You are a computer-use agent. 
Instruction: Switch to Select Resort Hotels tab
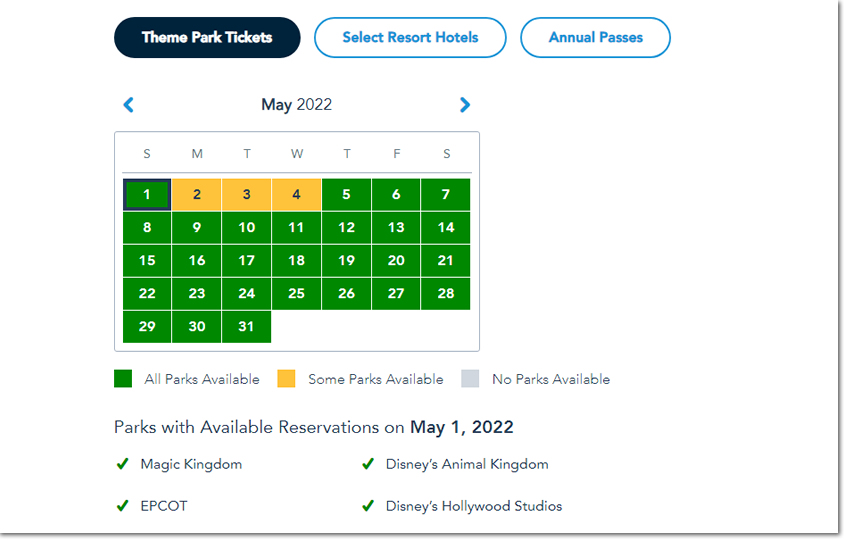[410, 37]
